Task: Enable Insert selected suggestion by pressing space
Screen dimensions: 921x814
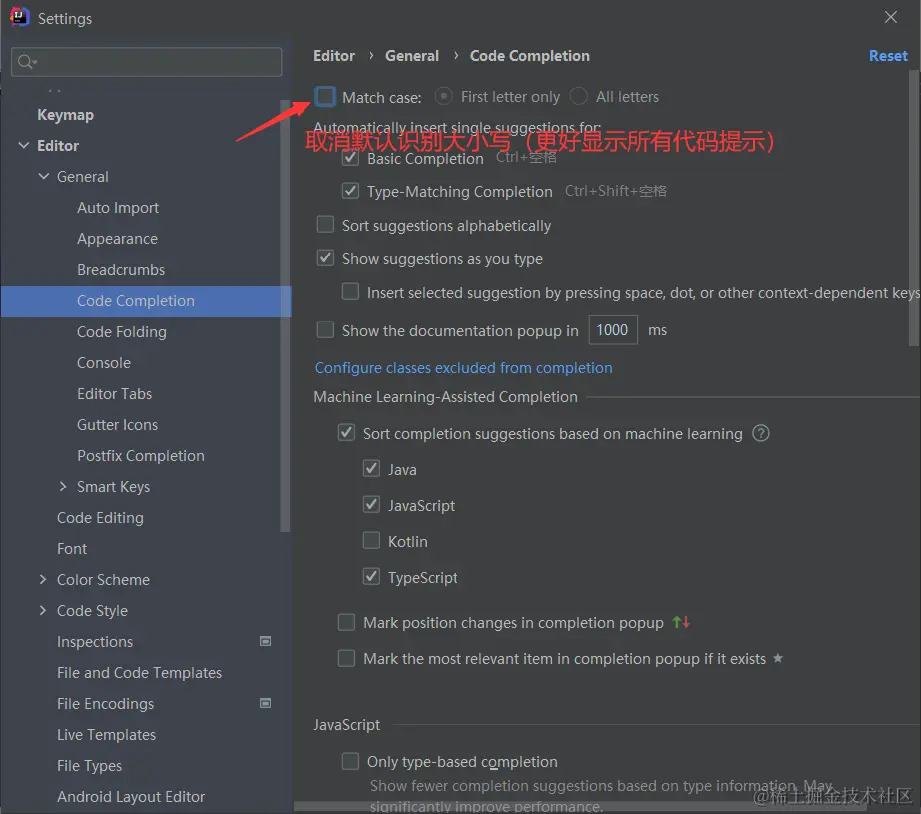Action: point(351,292)
